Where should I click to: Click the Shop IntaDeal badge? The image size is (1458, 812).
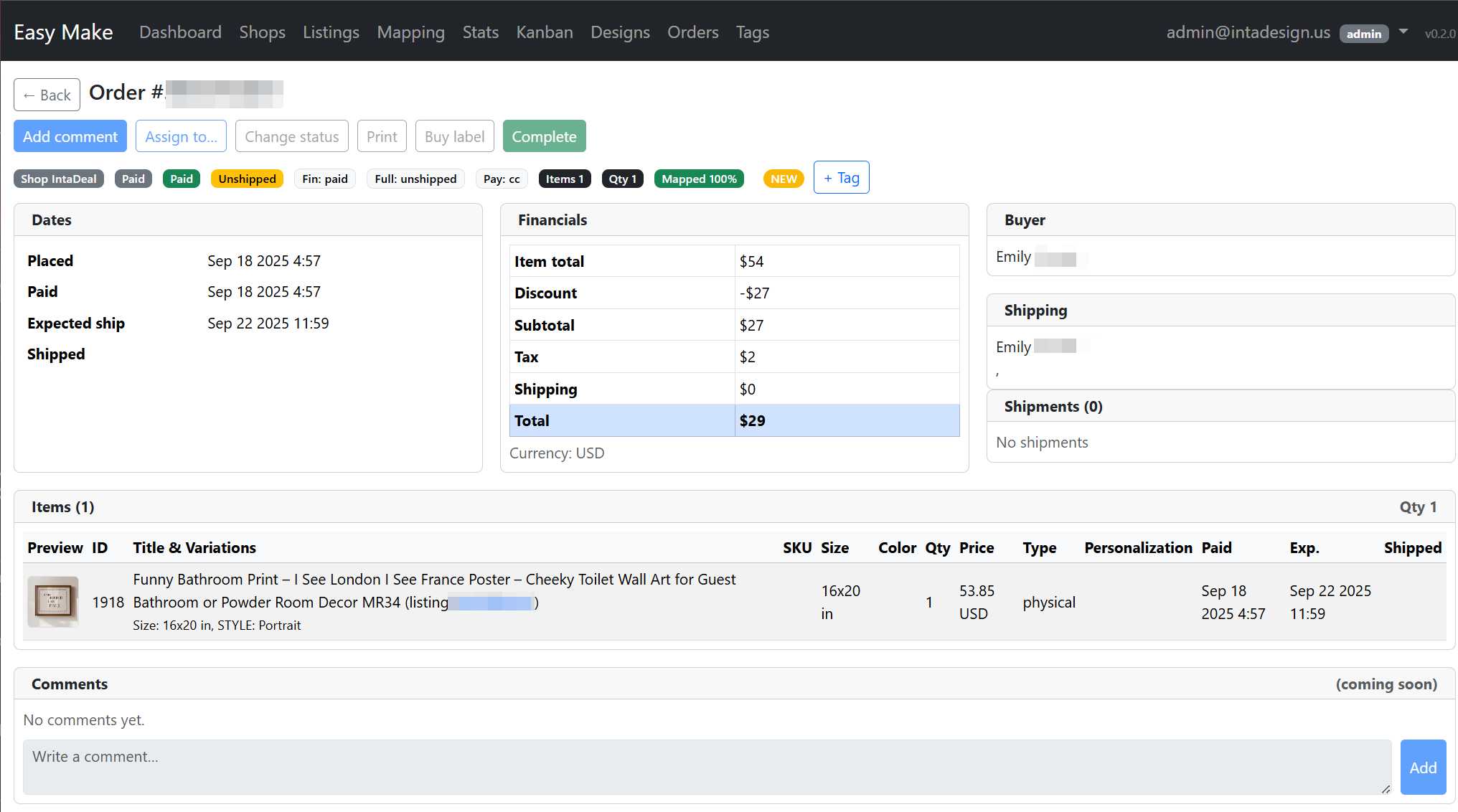click(x=59, y=179)
